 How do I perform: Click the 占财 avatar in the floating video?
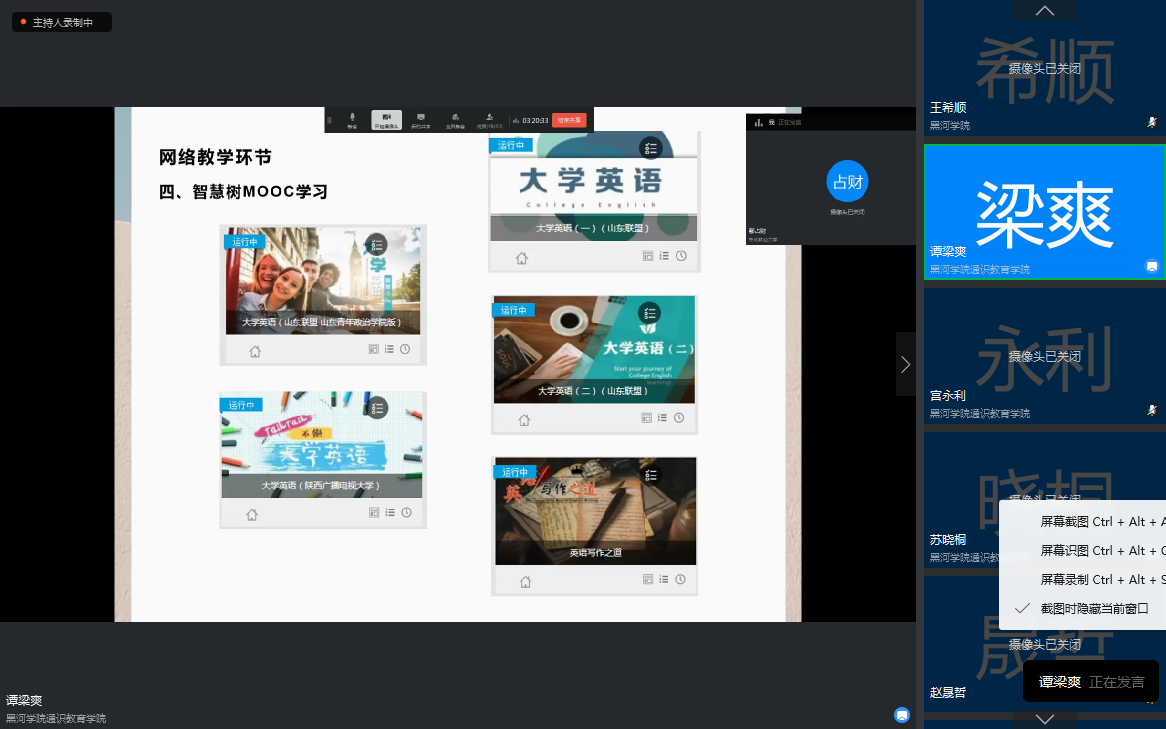coord(847,181)
